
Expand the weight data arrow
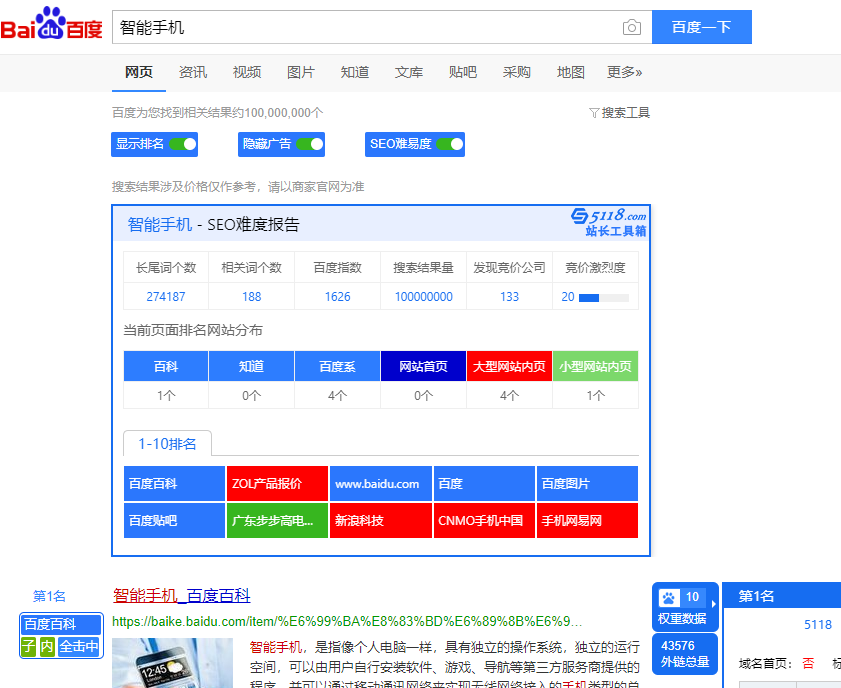click(x=713, y=604)
